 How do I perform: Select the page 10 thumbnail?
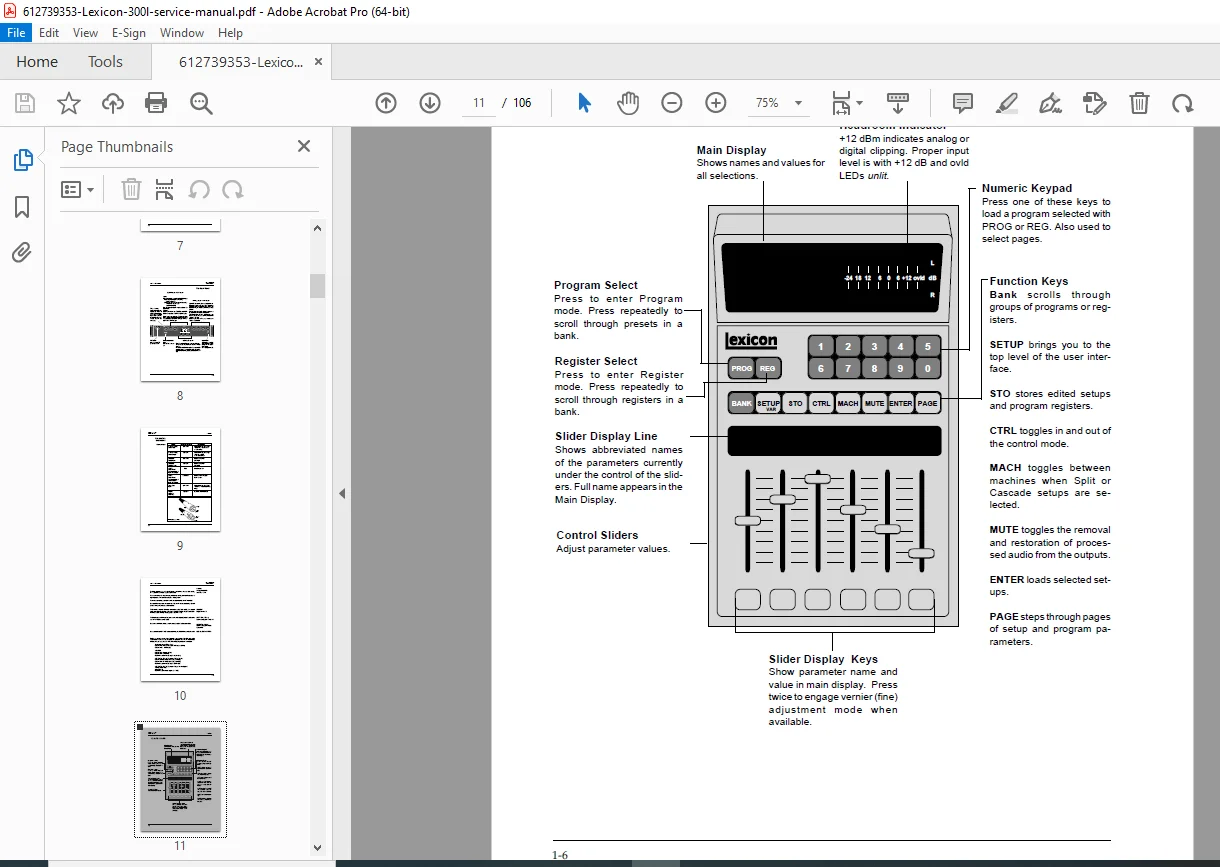click(180, 629)
